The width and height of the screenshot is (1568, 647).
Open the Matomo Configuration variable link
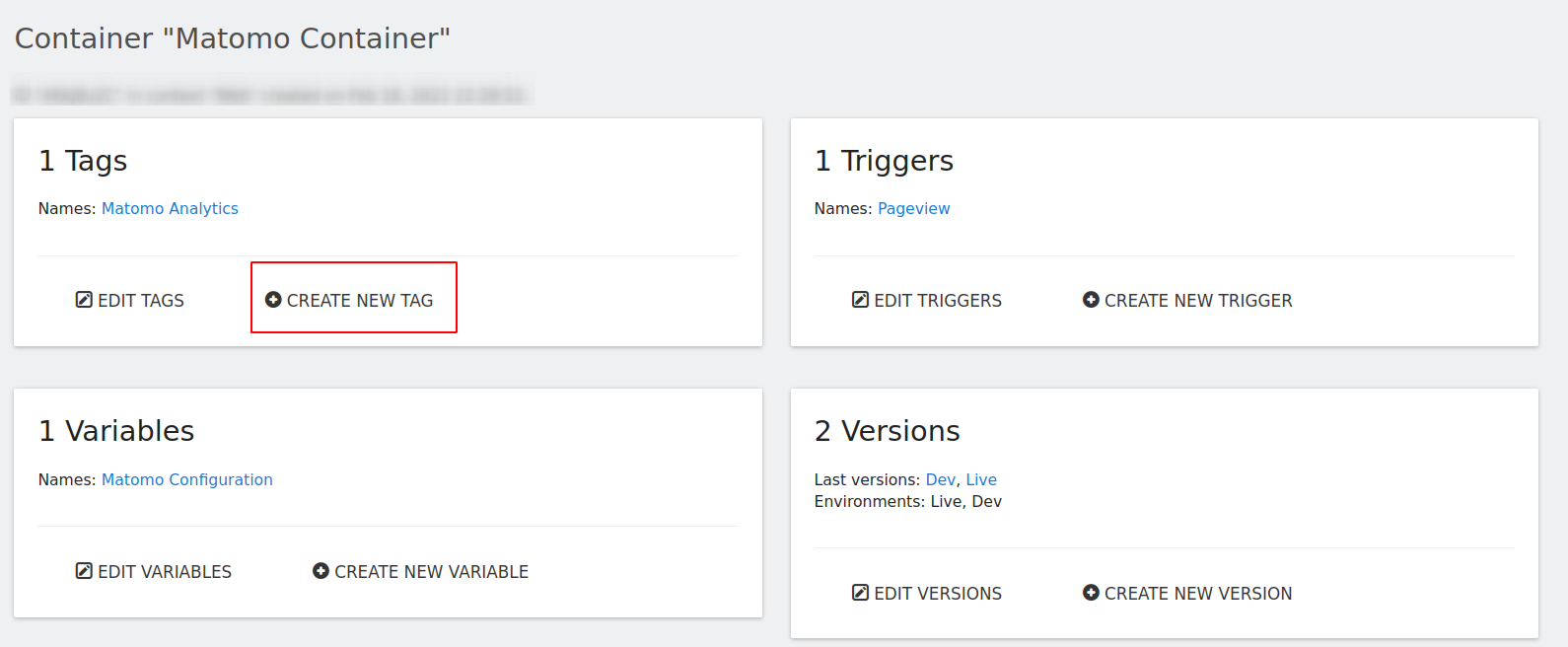[x=186, y=480]
